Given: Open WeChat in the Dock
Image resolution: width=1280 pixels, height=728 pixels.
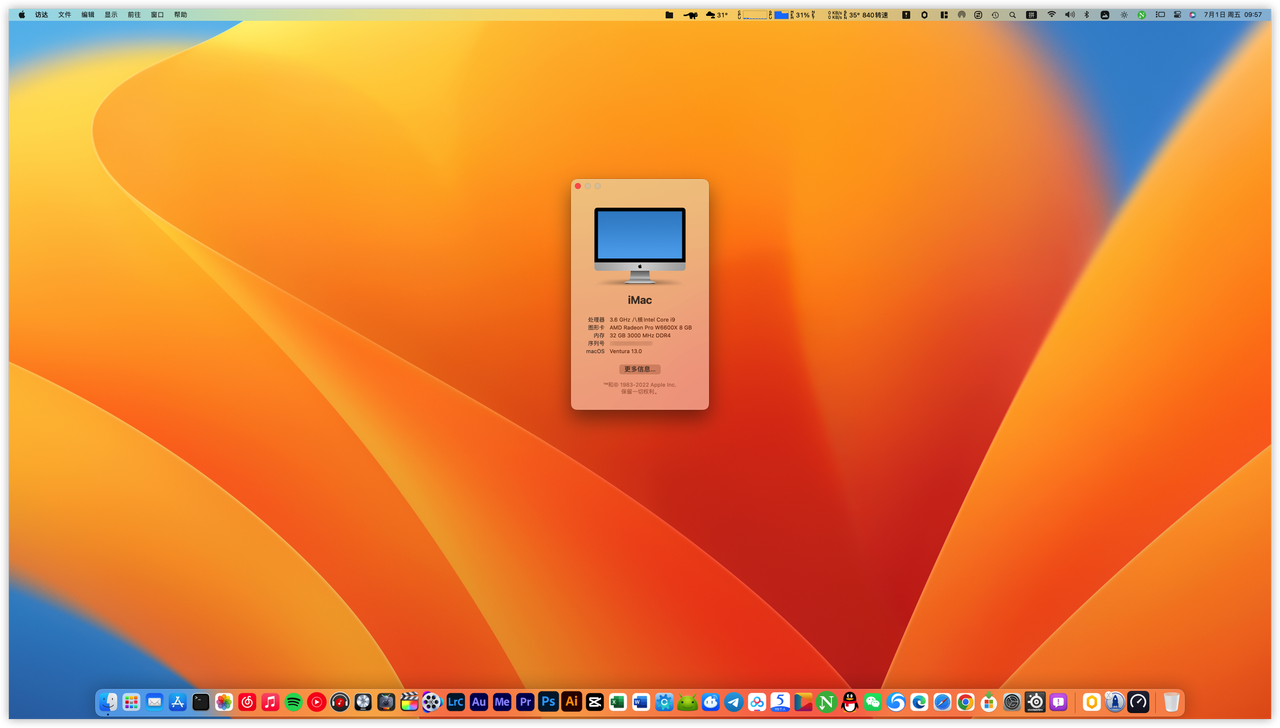Looking at the screenshot, I should [x=873, y=702].
